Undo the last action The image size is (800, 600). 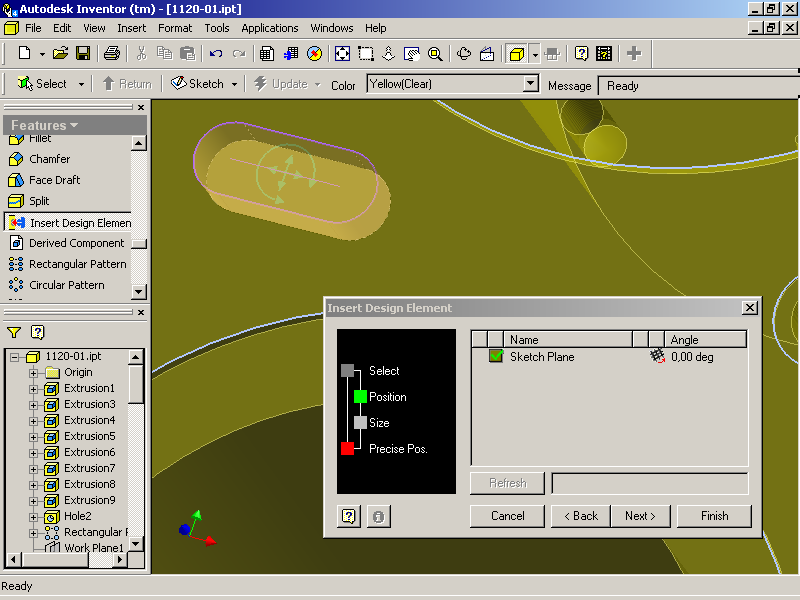point(216,53)
